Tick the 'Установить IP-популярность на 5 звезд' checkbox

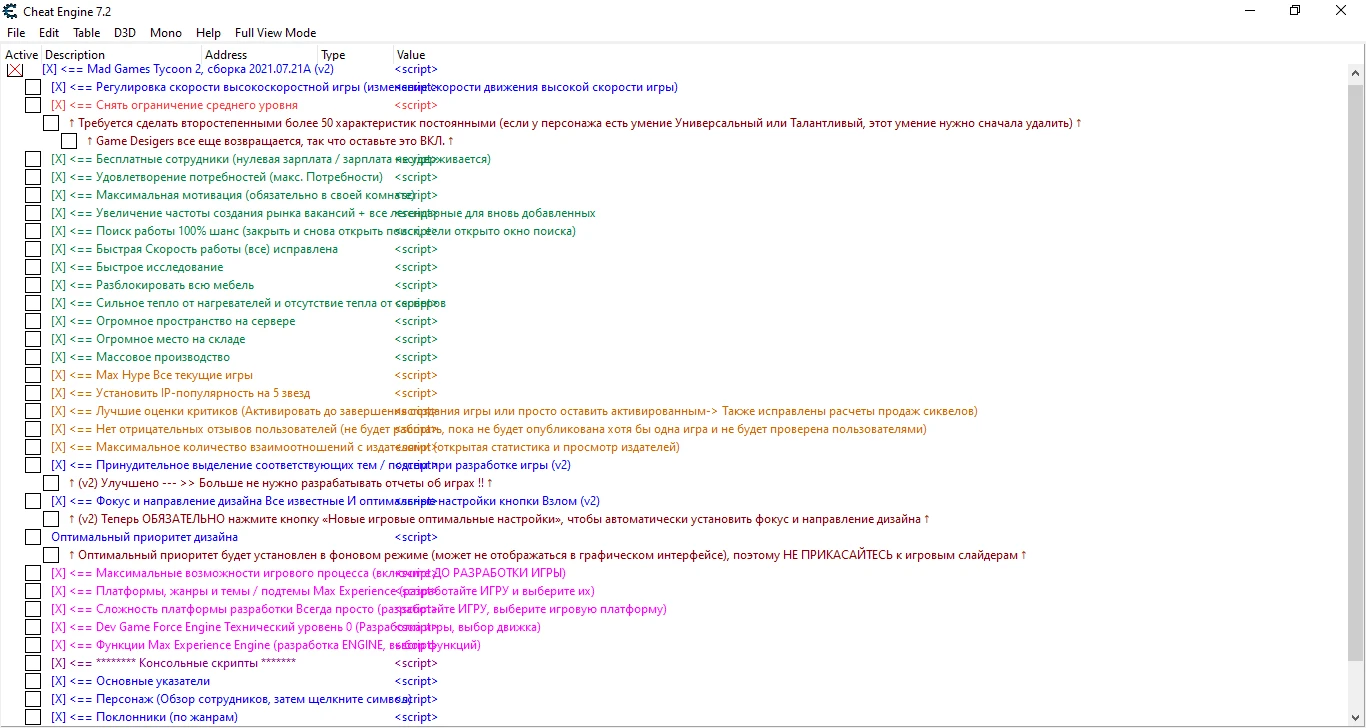coord(33,394)
